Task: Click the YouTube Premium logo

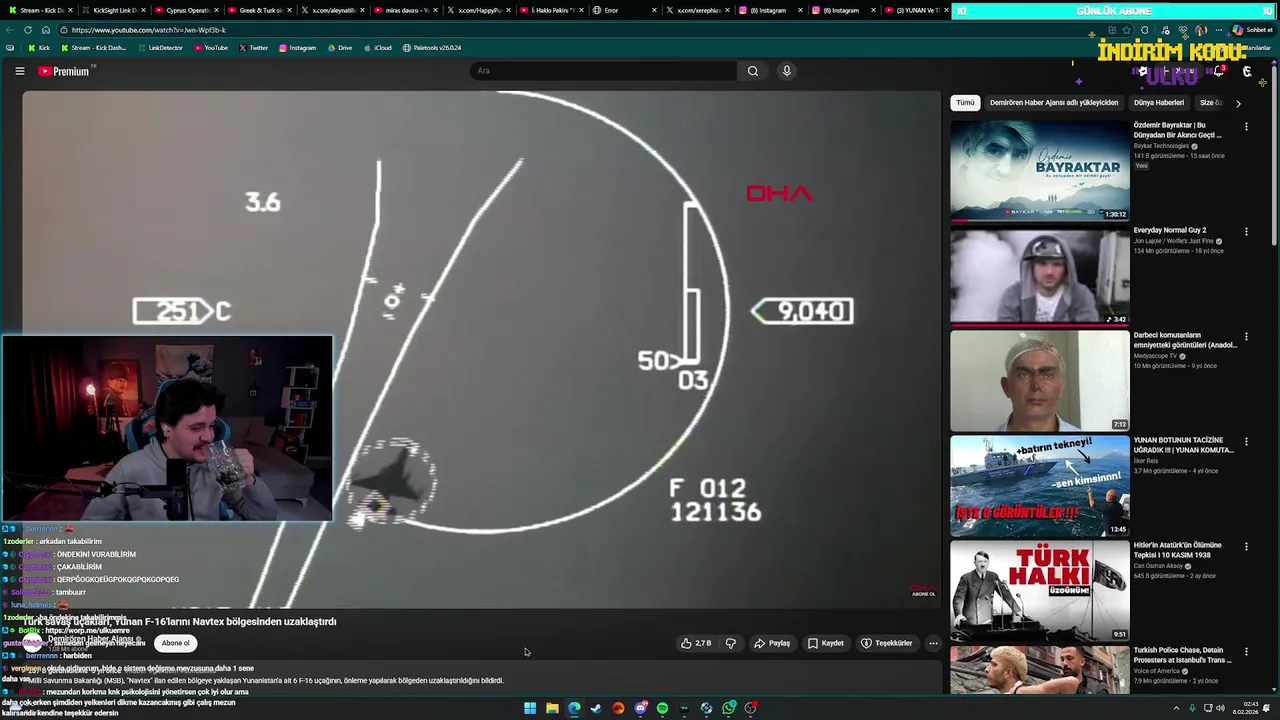Action: (x=66, y=71)
